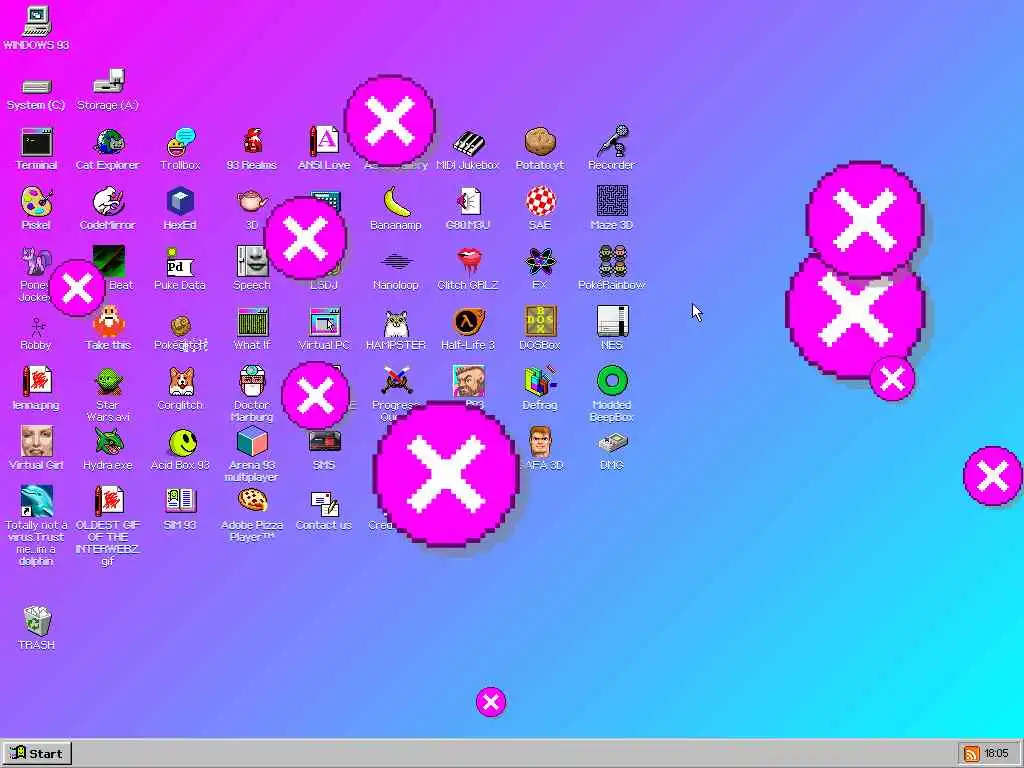This screenshot has height=768, width=1024.
Task: Click the tiny pink X near bottom center
Action: (x=491, y=702)
